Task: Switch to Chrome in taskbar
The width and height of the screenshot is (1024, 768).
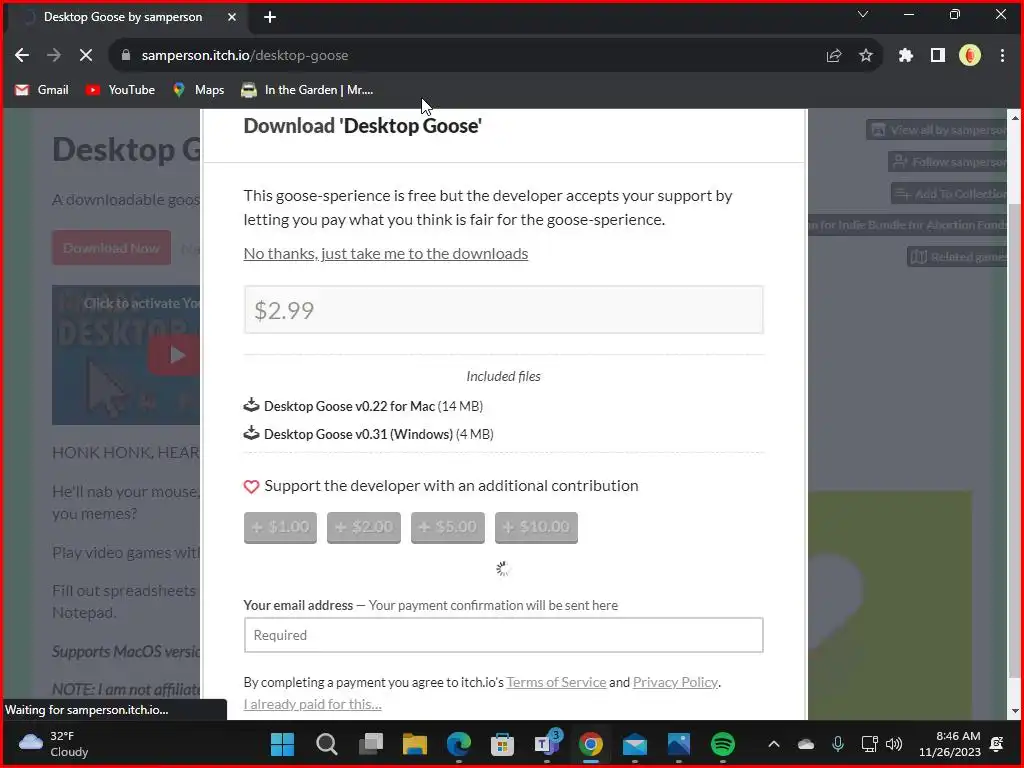Action: point(590,744)
